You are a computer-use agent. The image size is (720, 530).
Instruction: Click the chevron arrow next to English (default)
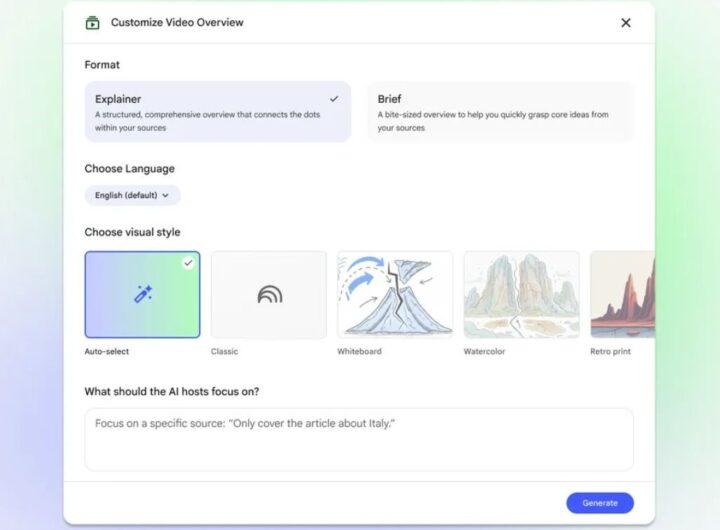tap(166, 196)
